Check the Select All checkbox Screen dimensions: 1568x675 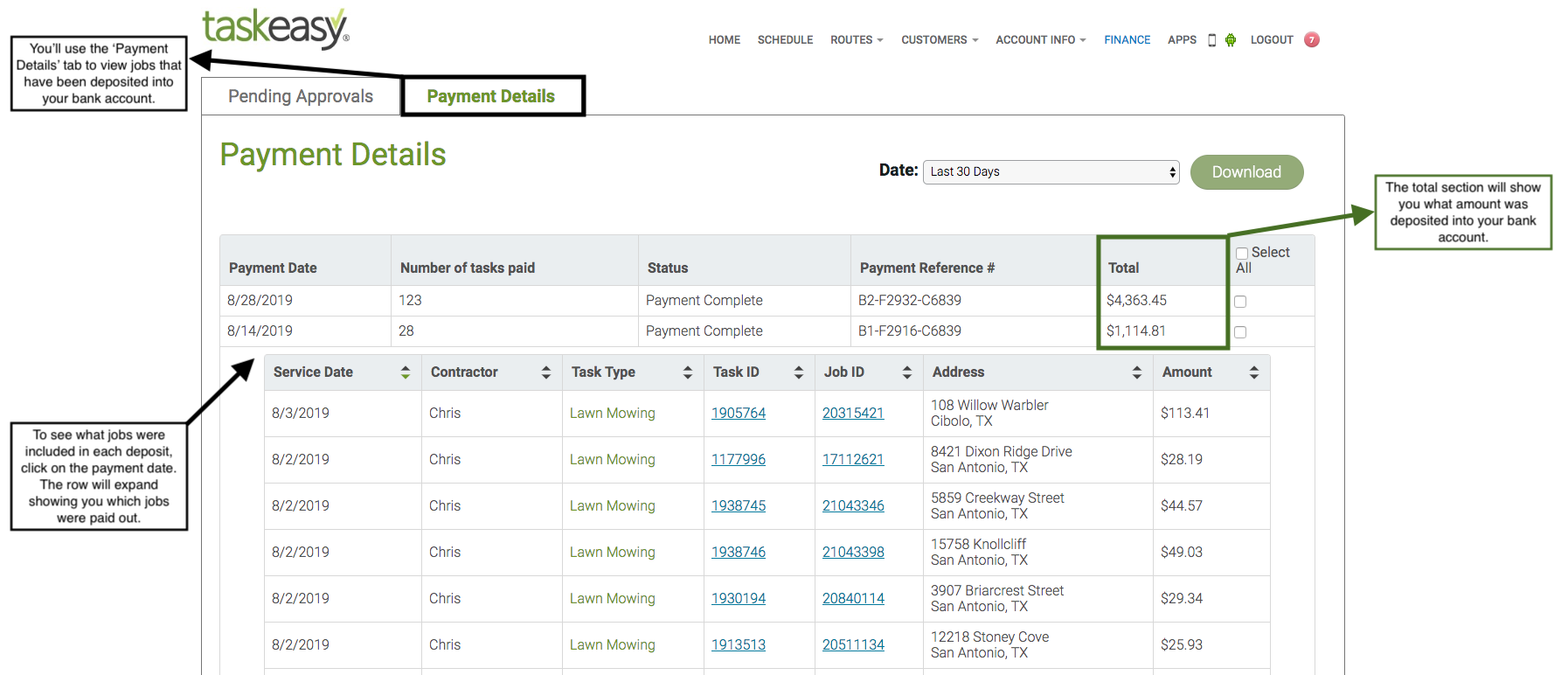1242,254
